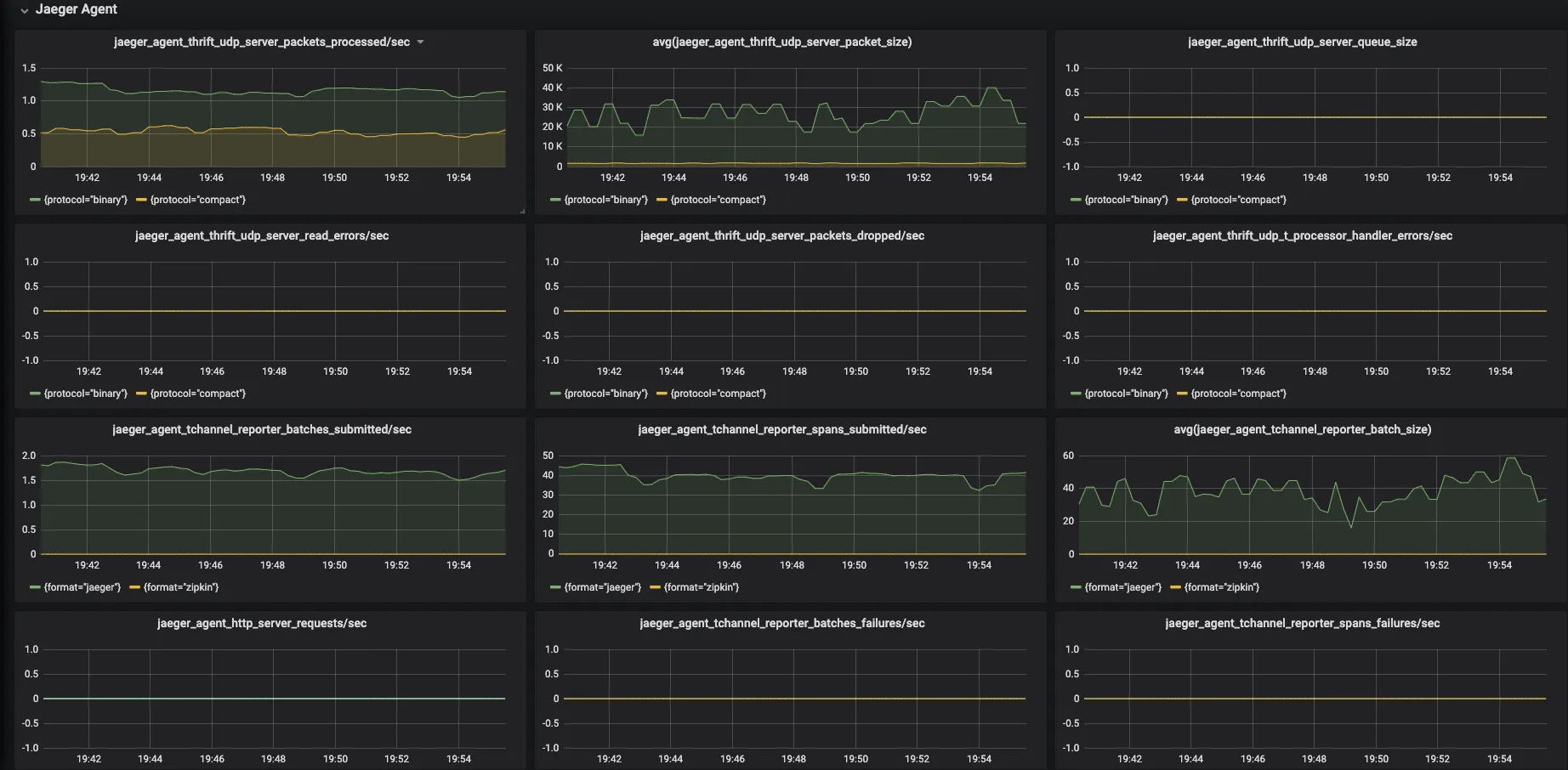
Task: Click the 19:50 time label in spans_submitted graph
Action: point(854,565)
